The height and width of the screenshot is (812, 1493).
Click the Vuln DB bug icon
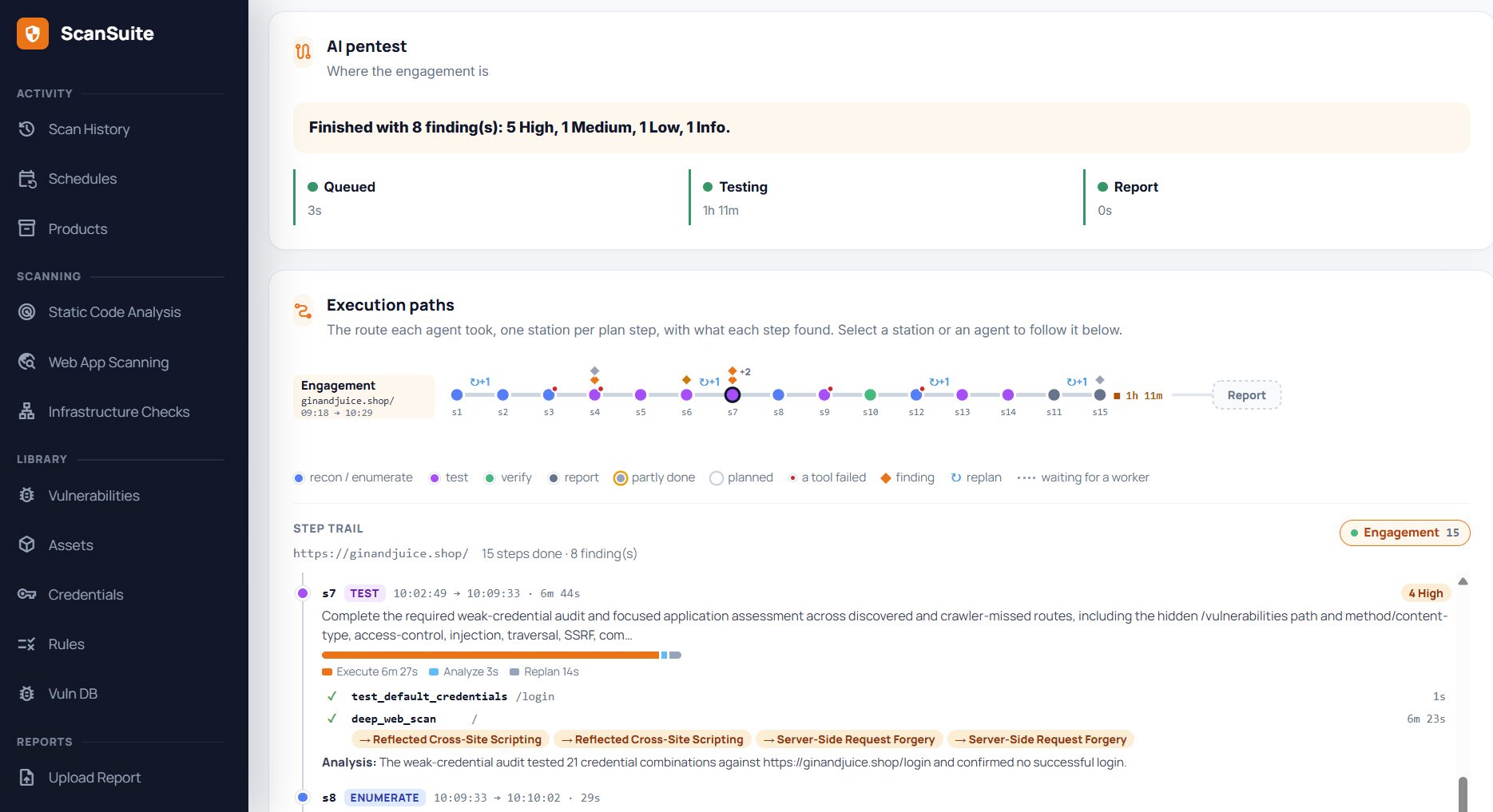(x=27, y=694)
